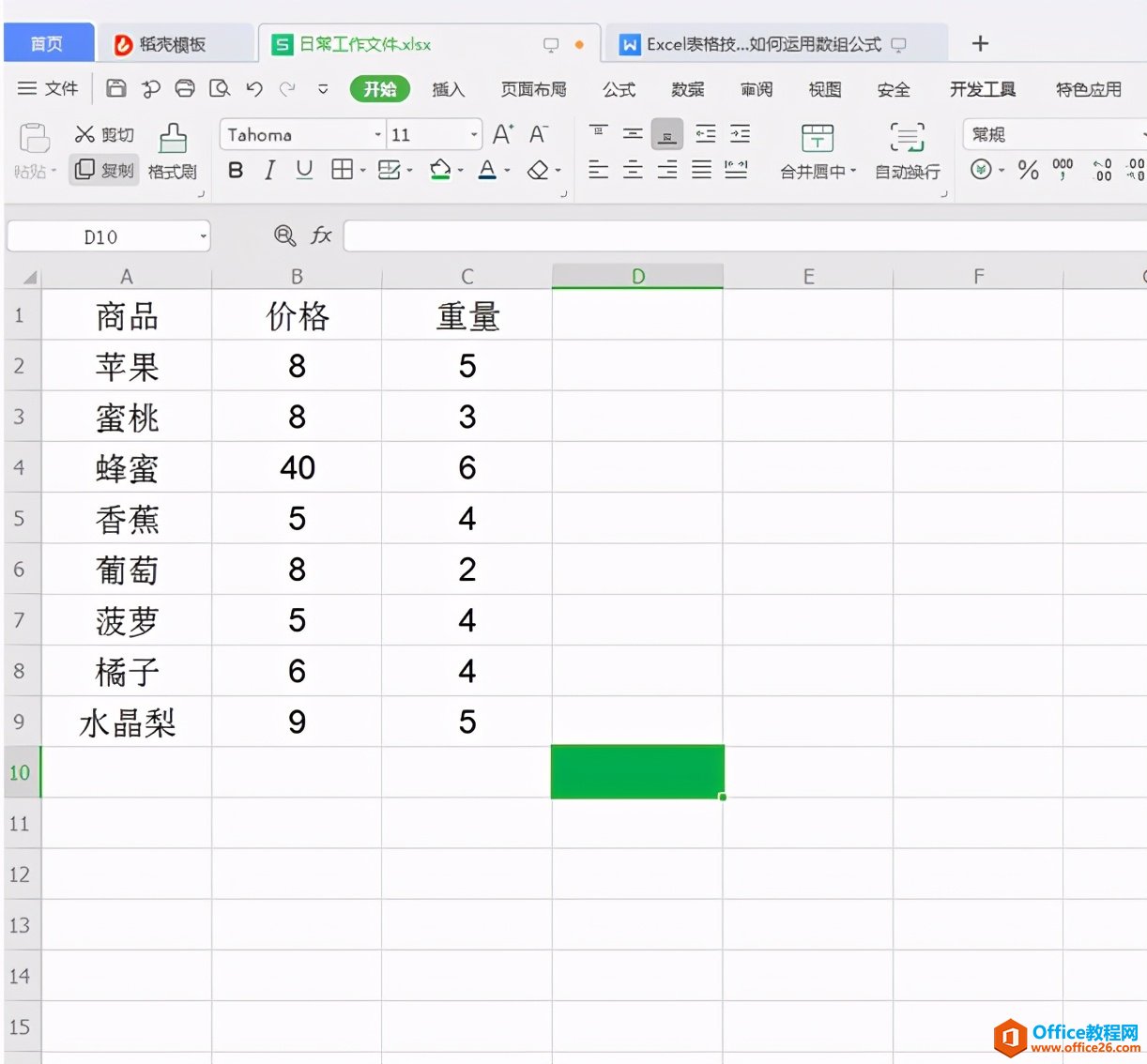Click the zoom magnifier icon beside fx
1147x1064 pixels.
point(285,236)
